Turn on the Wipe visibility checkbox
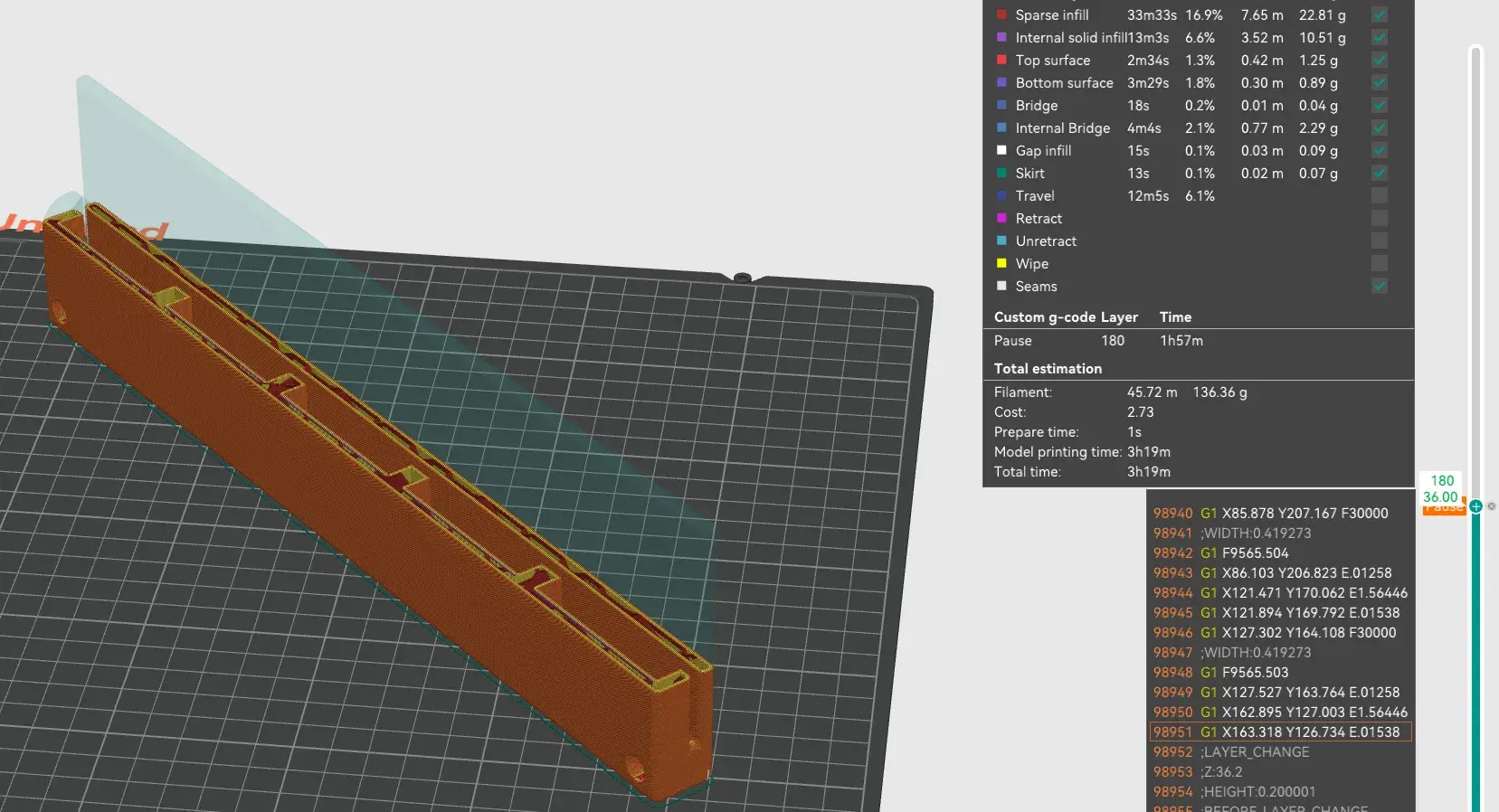The image size is (1499, 812). point(1379,263)
